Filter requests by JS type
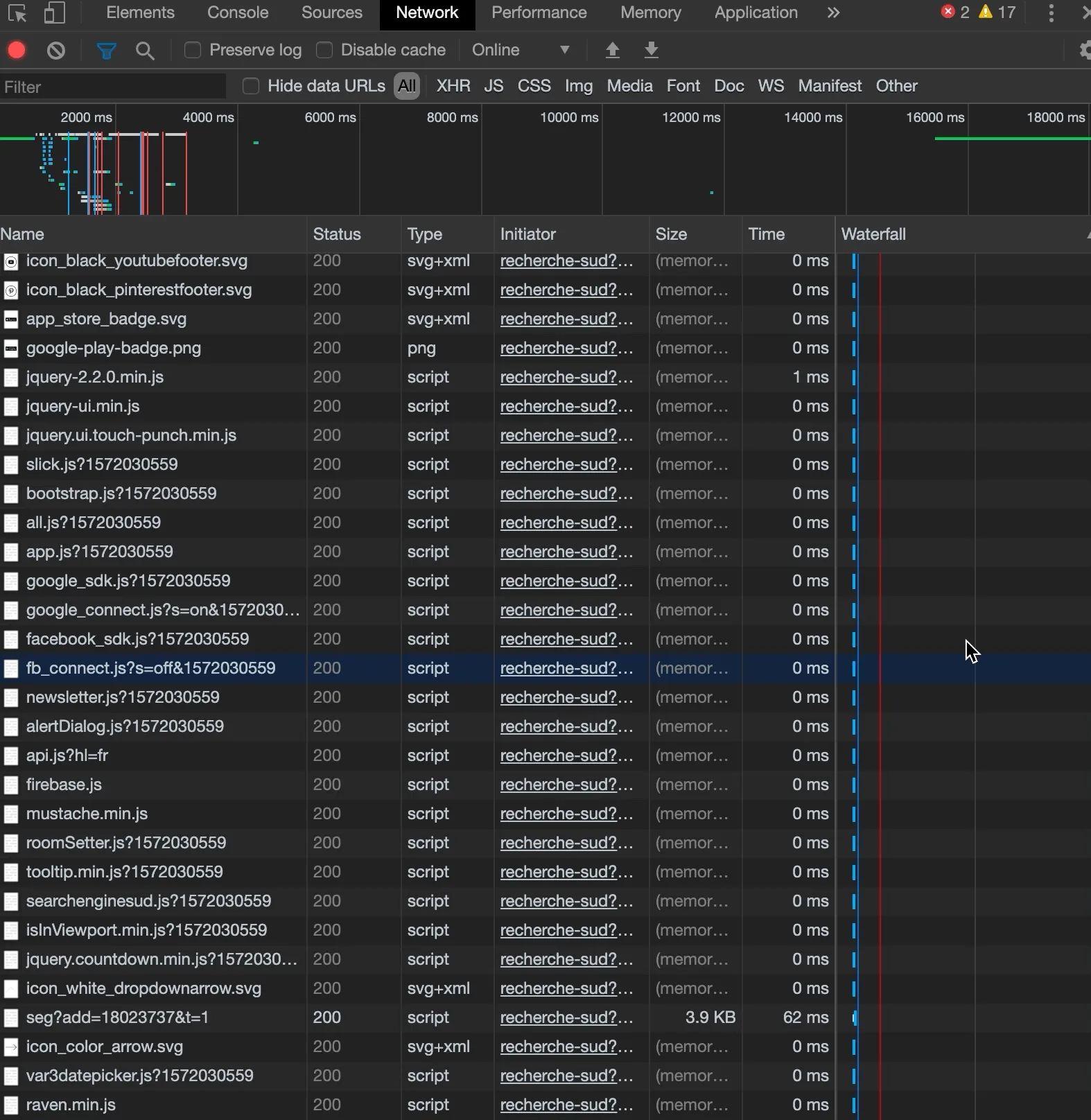The height and width of the screenshot is (1120, 1091). pos(494,86)
